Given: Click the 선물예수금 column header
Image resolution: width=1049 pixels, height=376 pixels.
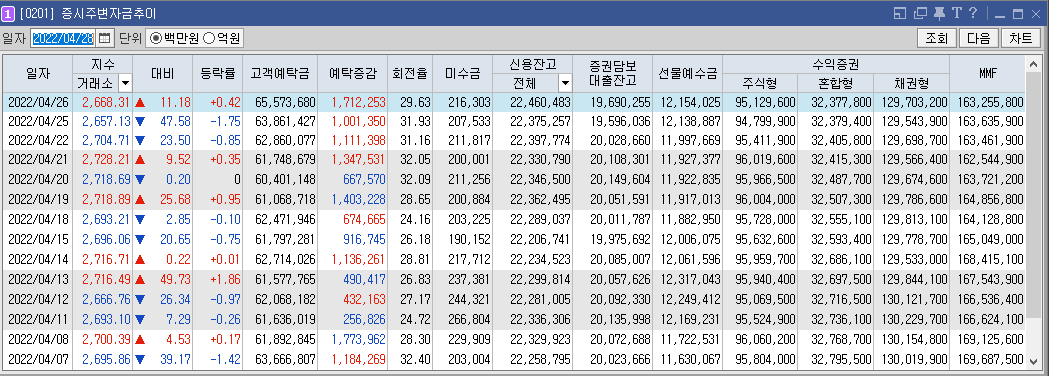Looking at the screenshot, I should pos(688,74).
